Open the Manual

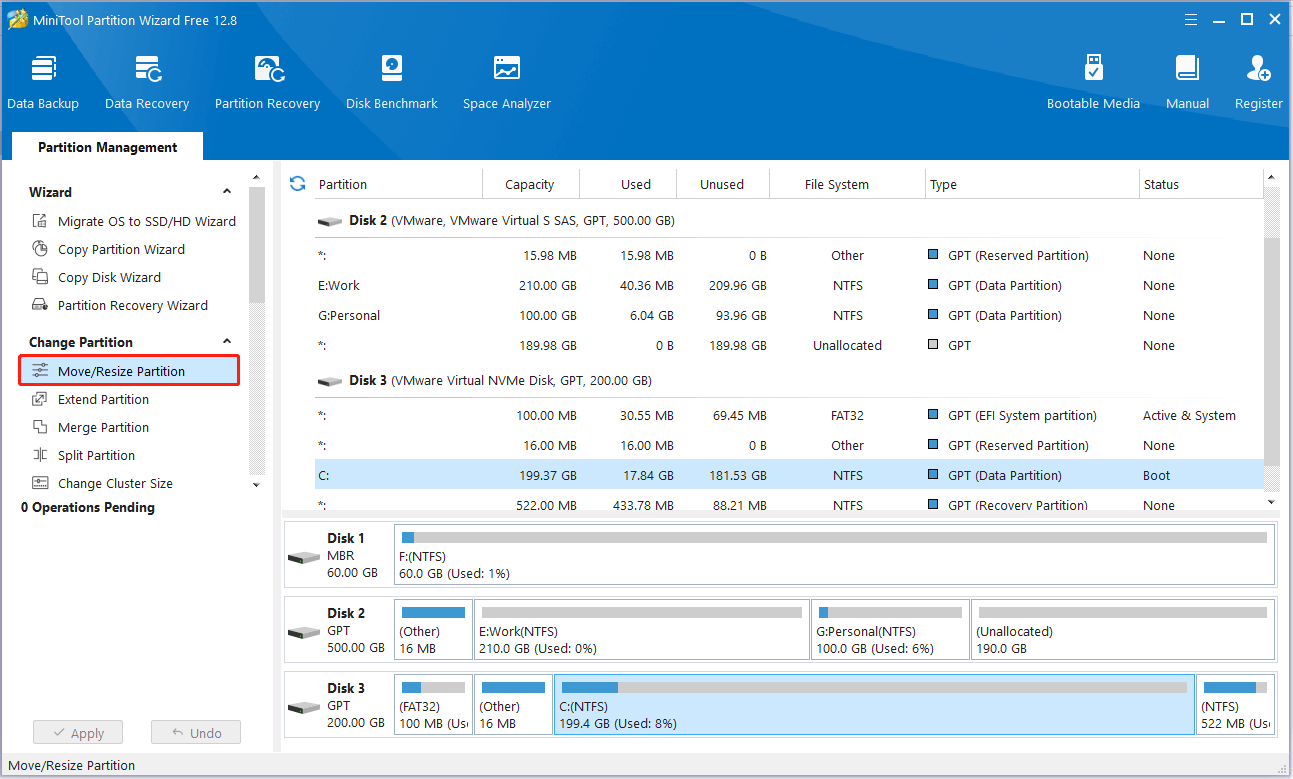pyautogui.click(x=1187, y=82)
